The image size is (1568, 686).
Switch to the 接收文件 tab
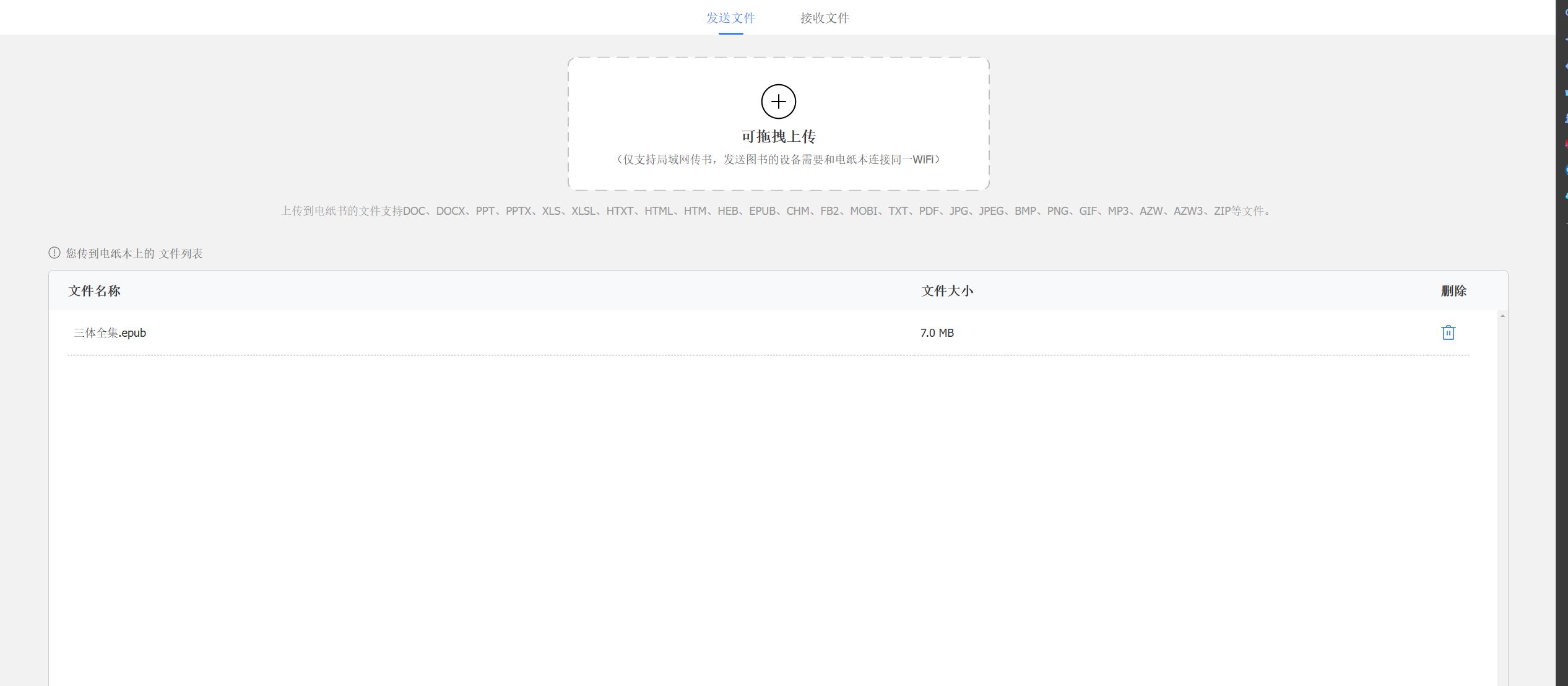(x=825, y=17)
